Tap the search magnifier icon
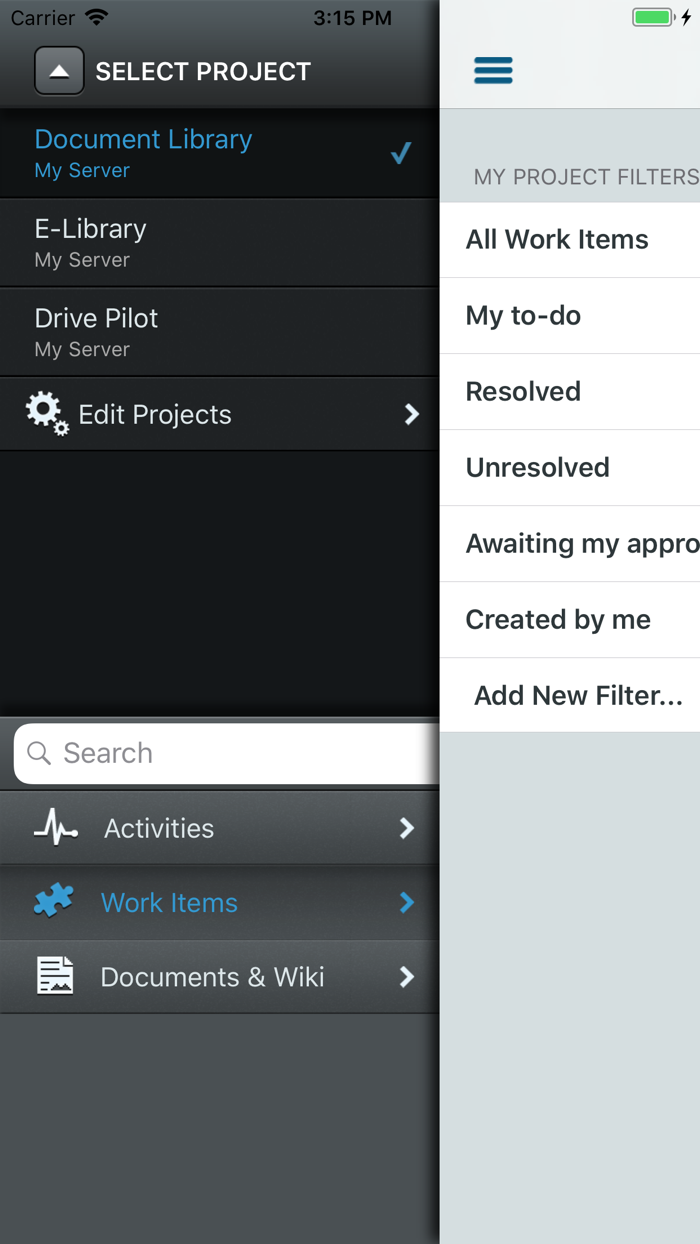 point(39,753)
